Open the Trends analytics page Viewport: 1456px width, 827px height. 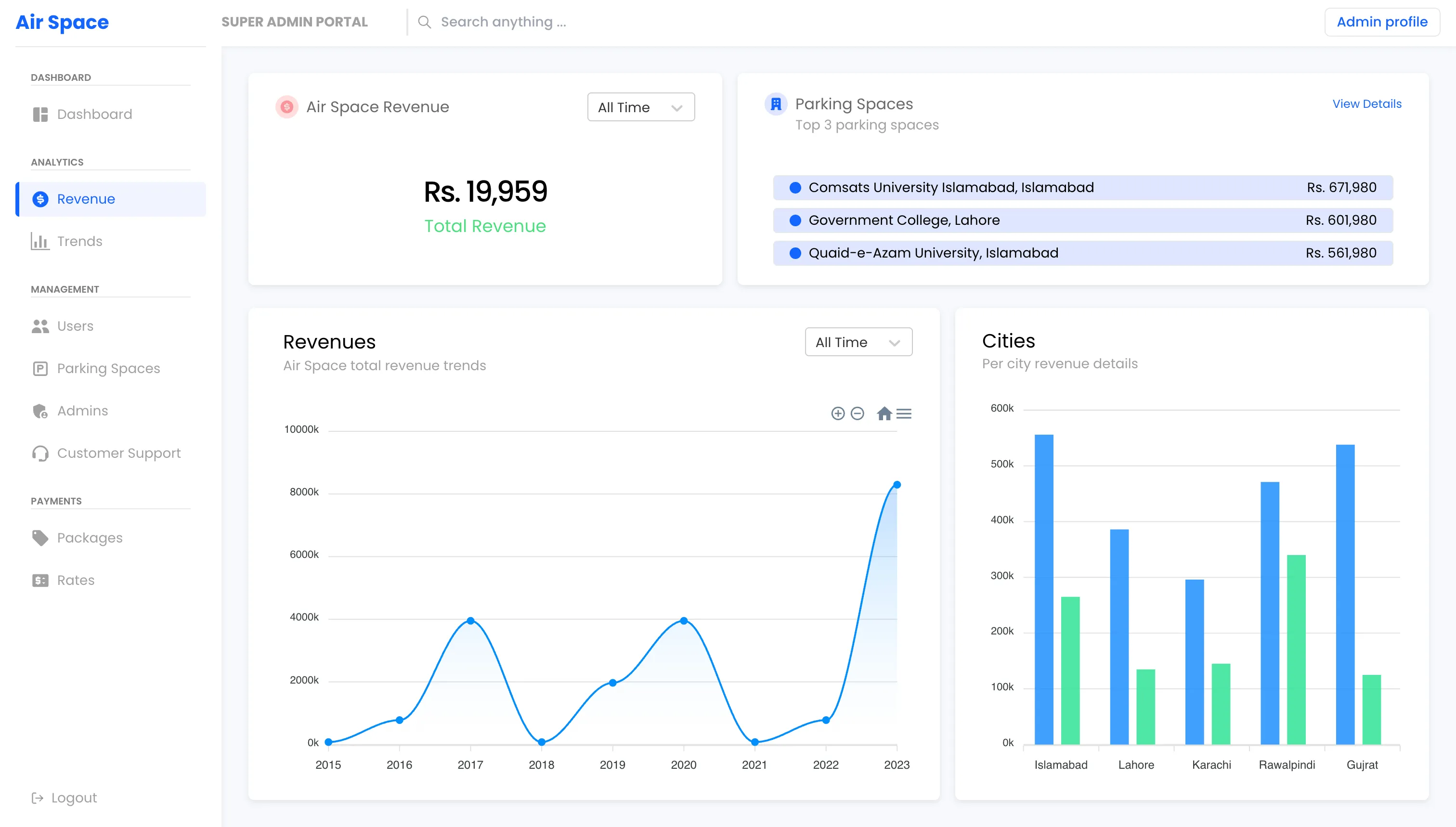[x=79, y=241]
